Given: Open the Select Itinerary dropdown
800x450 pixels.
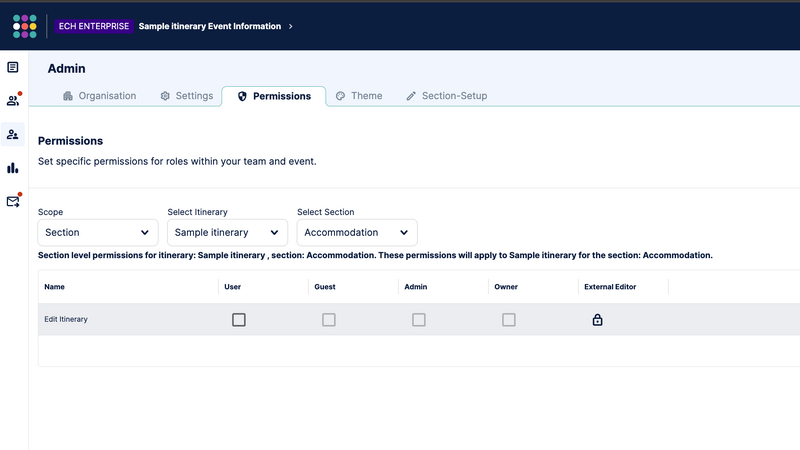Looking at the screenshot, I should pos(228,233).
